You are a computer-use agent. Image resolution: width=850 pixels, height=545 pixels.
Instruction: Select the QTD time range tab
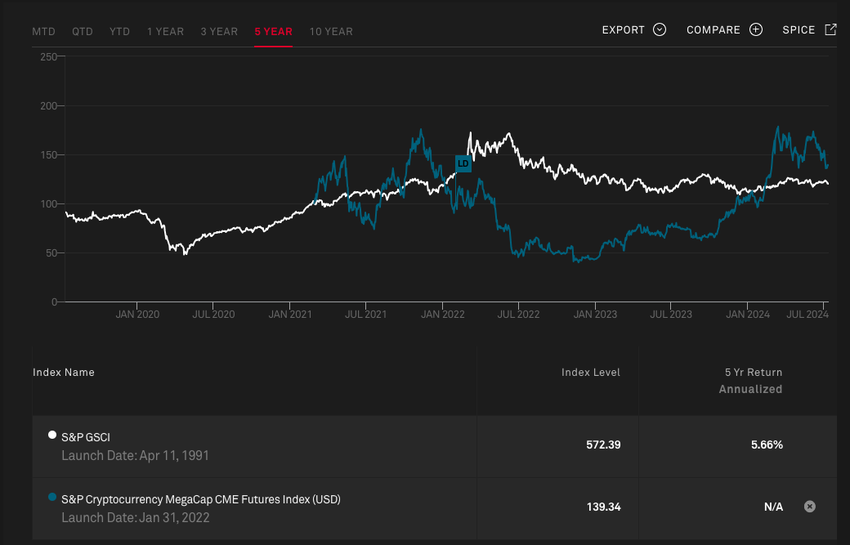coord(82,31)
